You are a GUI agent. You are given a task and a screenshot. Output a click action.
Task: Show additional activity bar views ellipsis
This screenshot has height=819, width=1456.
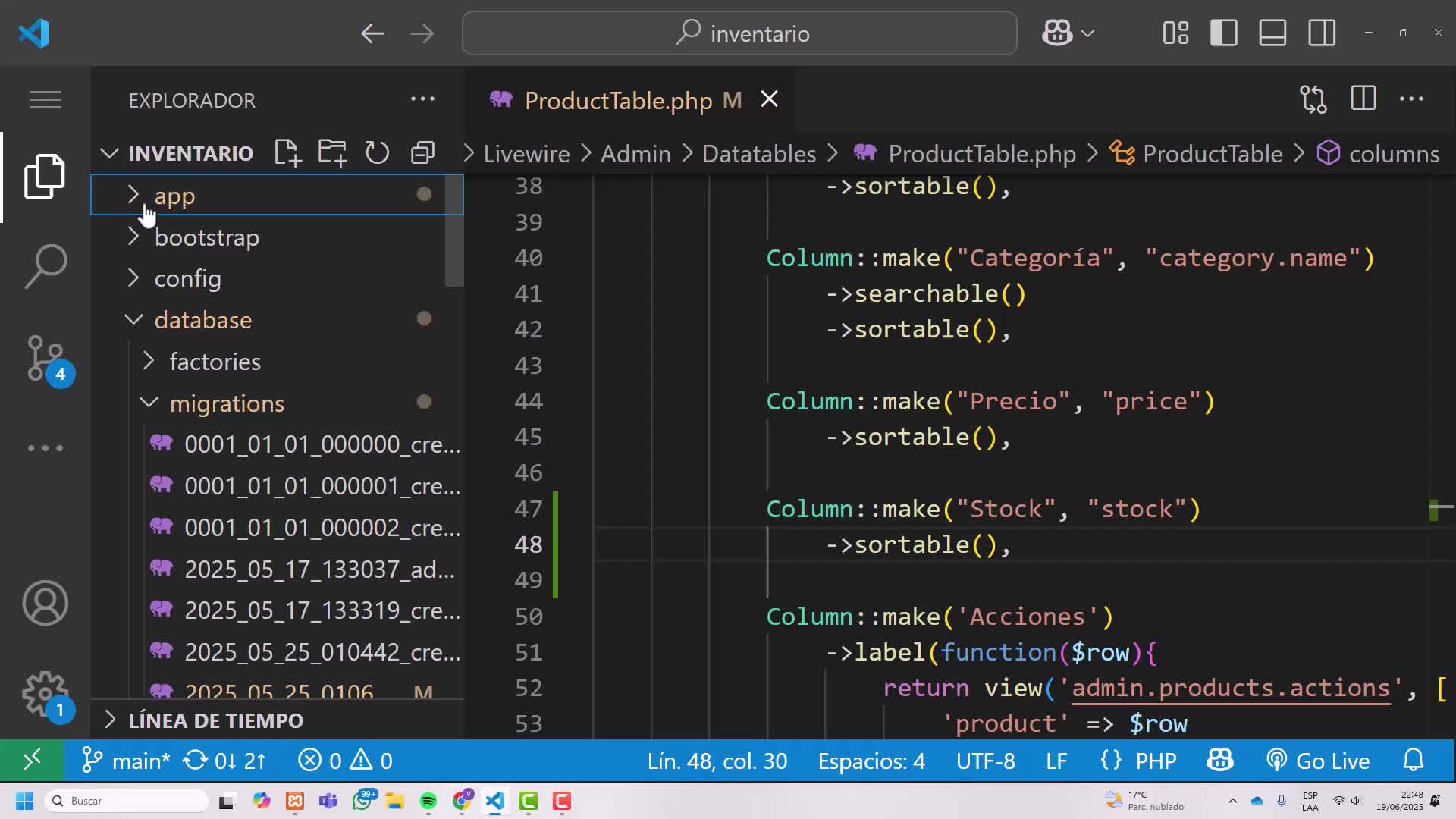click(x=45, y=448)
